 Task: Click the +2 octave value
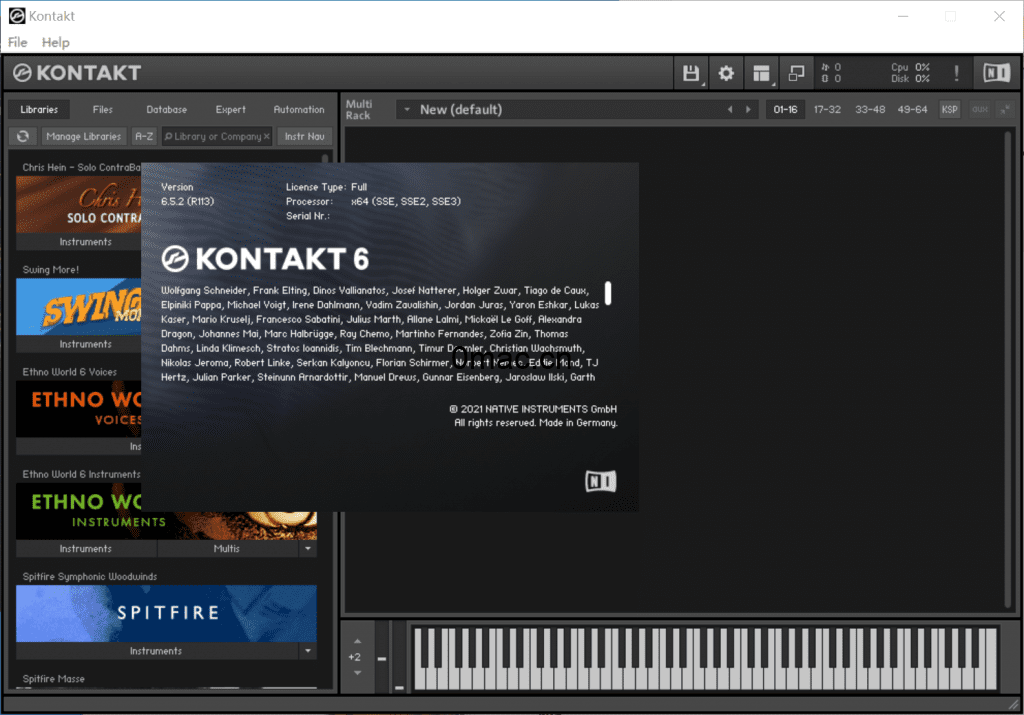(355, 657)
